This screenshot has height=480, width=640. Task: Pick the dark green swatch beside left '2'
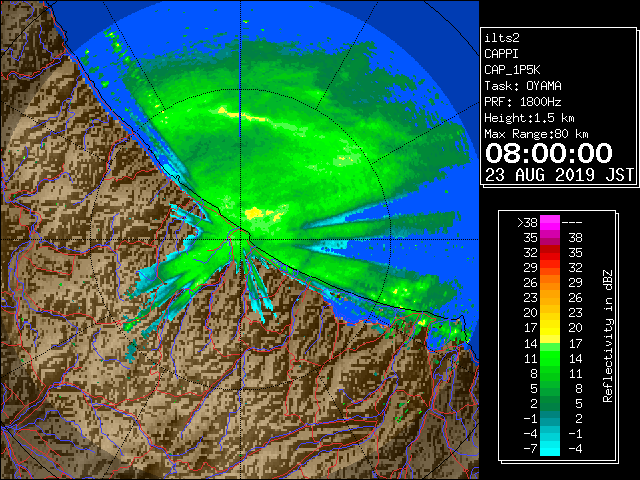[550, 403]
